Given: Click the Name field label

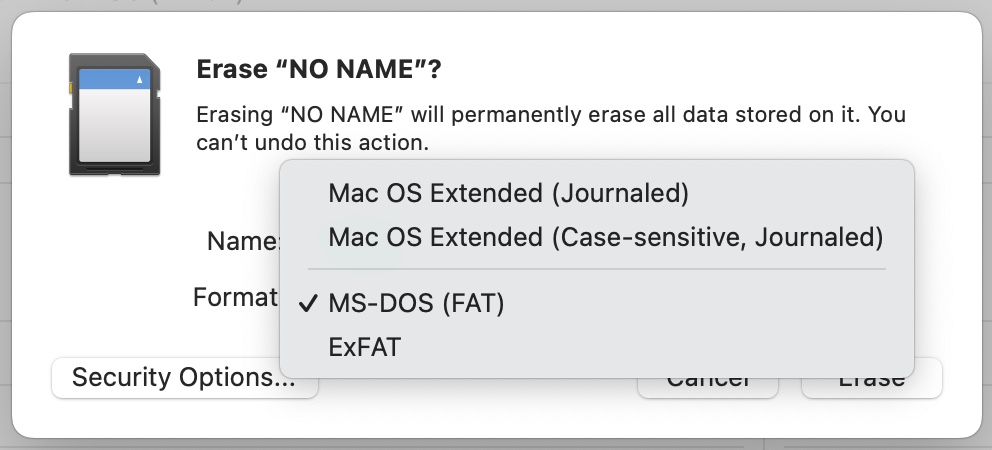Looking at the screenshot, I should pos(244,241).
